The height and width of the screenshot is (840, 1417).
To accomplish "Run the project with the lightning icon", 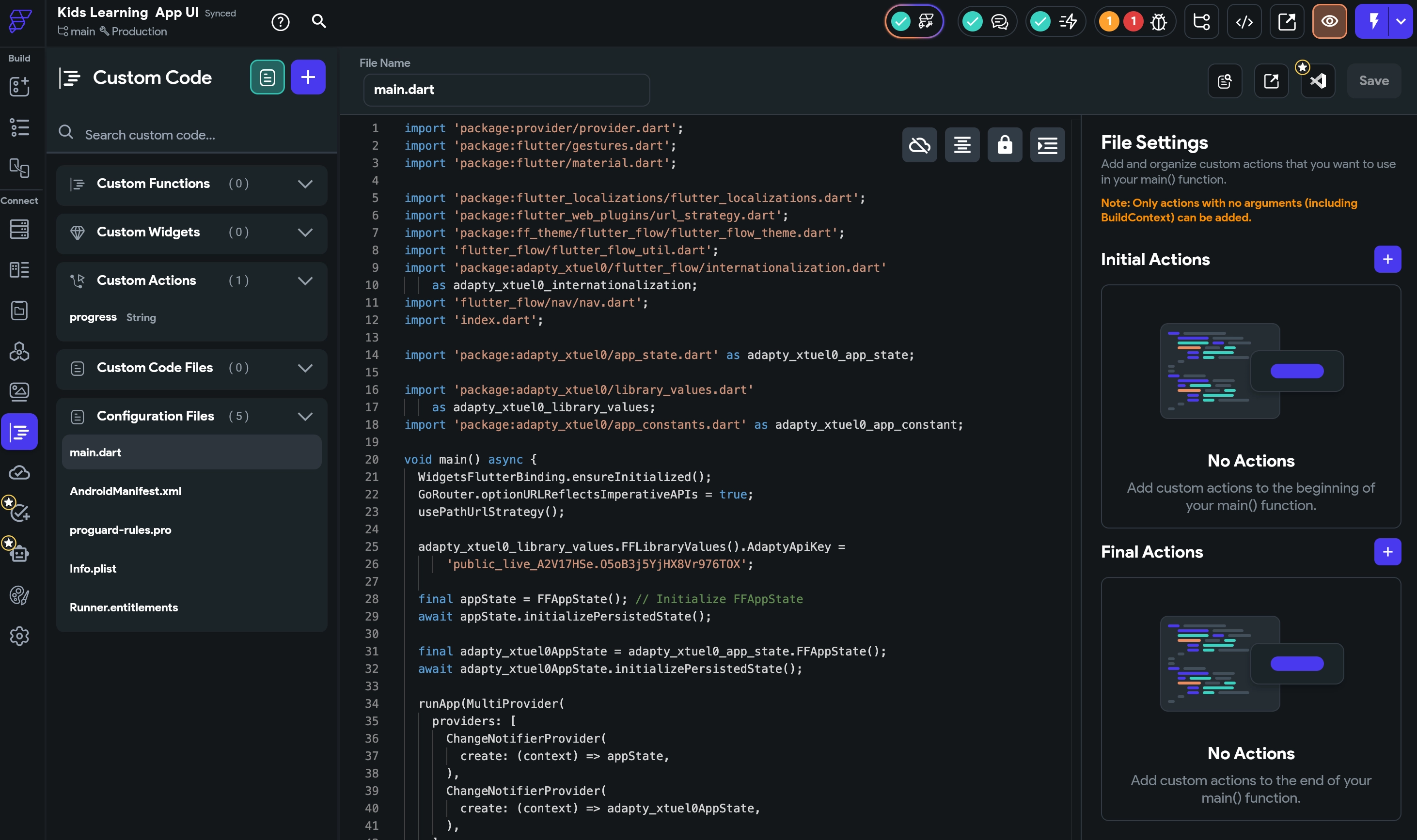I will (x=1373, y=21).
